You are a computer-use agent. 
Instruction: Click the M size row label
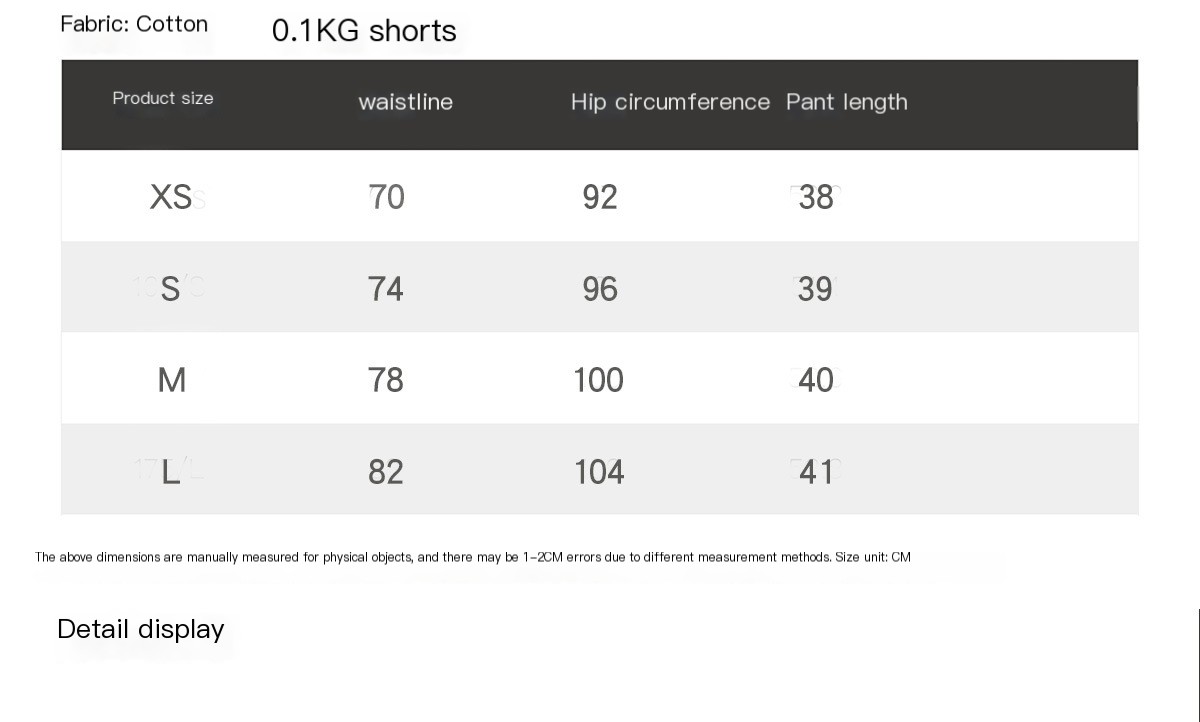click(172, 380)
